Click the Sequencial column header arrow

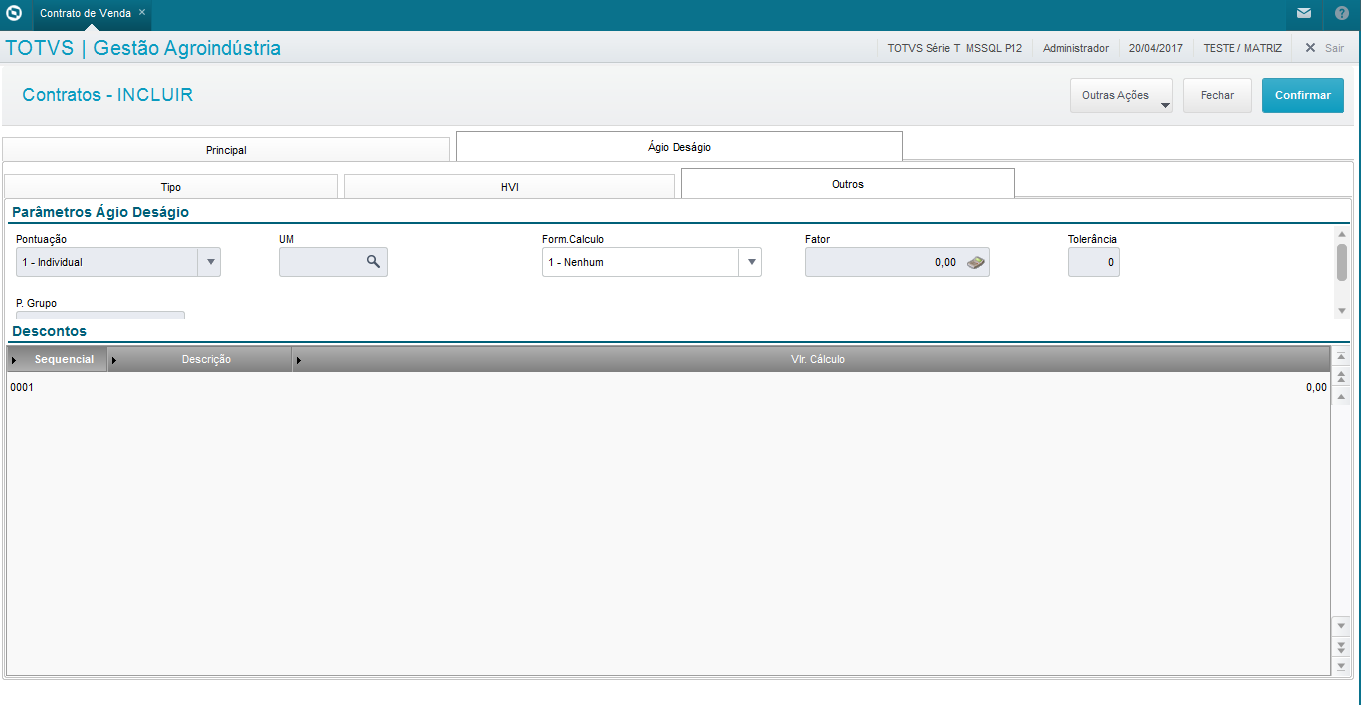point(14,360)
